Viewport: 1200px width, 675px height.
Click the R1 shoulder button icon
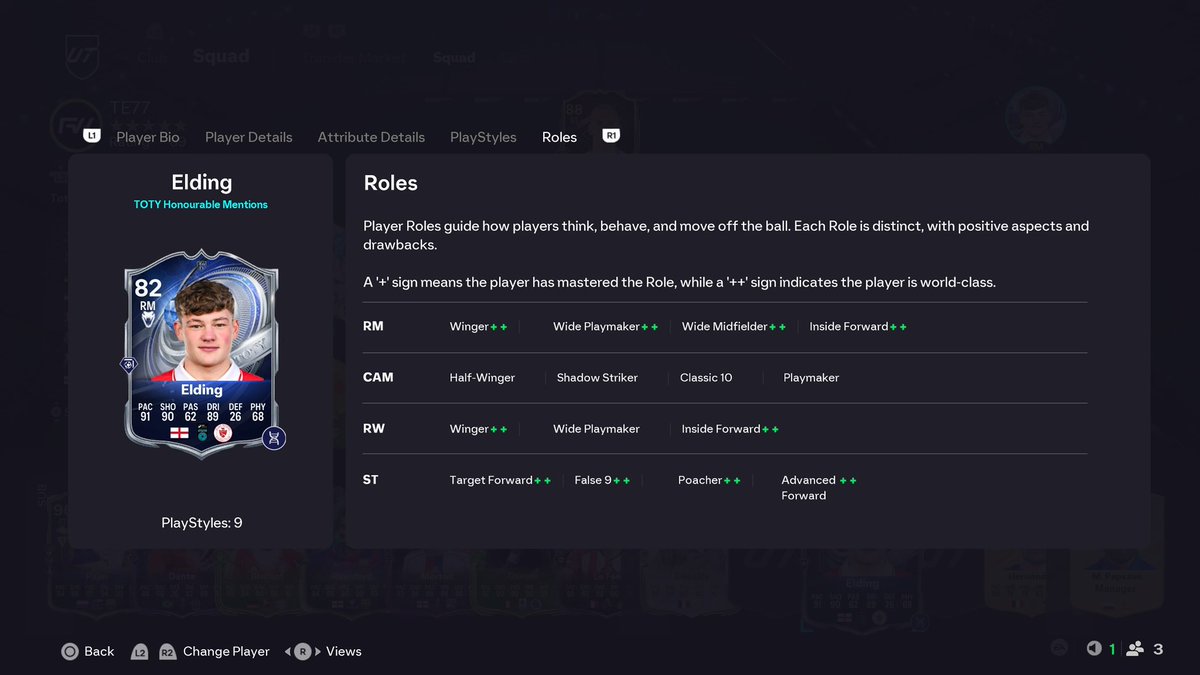611,135
